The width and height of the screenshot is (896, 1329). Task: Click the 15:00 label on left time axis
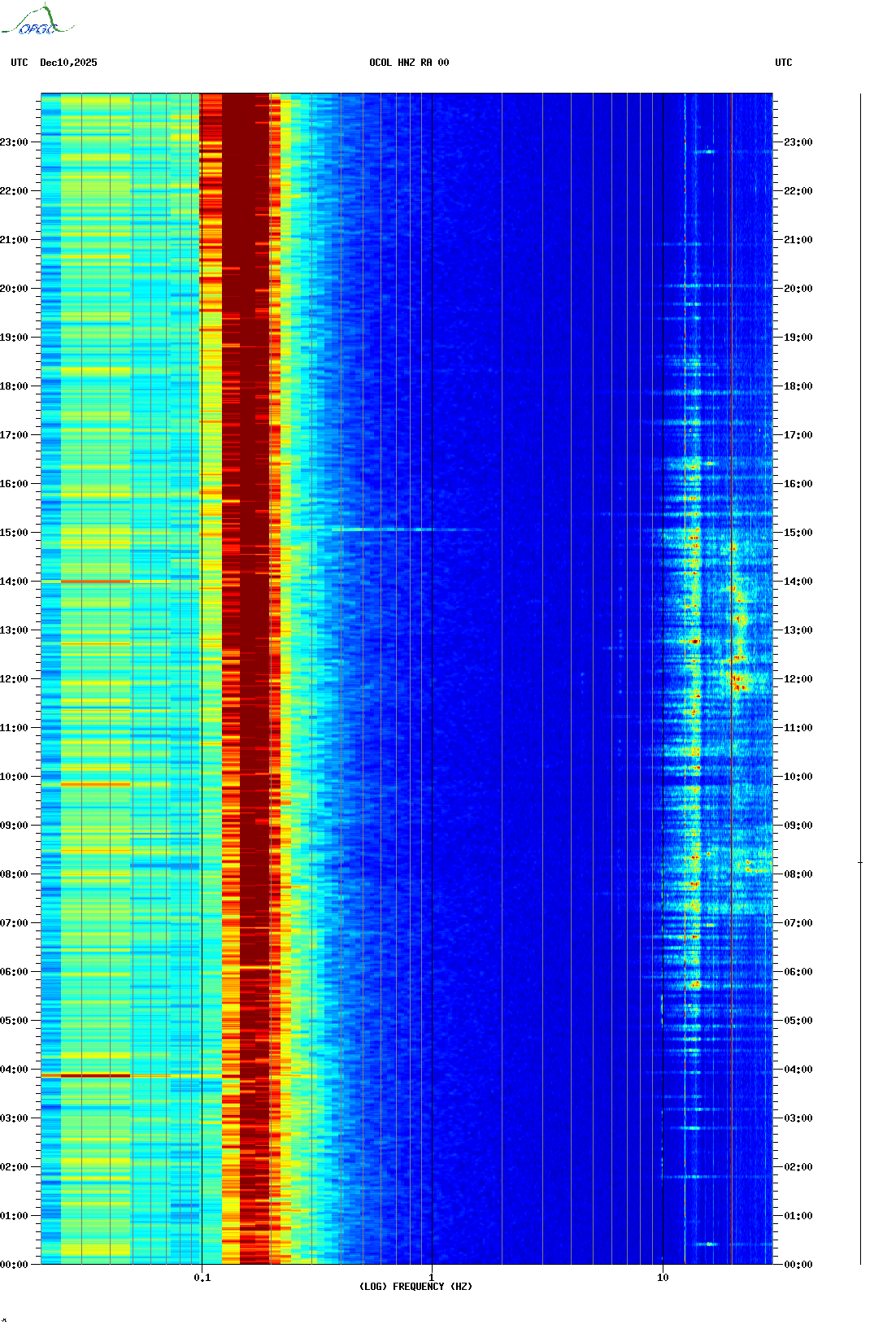[x=14, y=533]
